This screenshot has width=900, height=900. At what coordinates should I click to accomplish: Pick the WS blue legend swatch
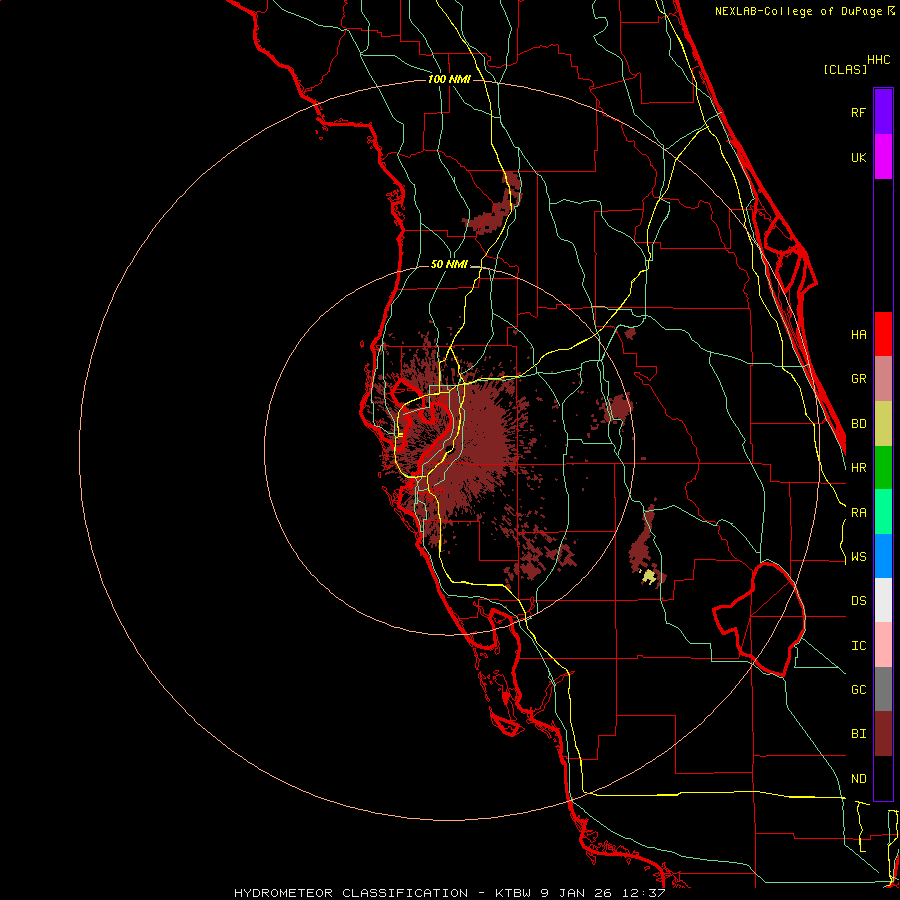point(883,556)
